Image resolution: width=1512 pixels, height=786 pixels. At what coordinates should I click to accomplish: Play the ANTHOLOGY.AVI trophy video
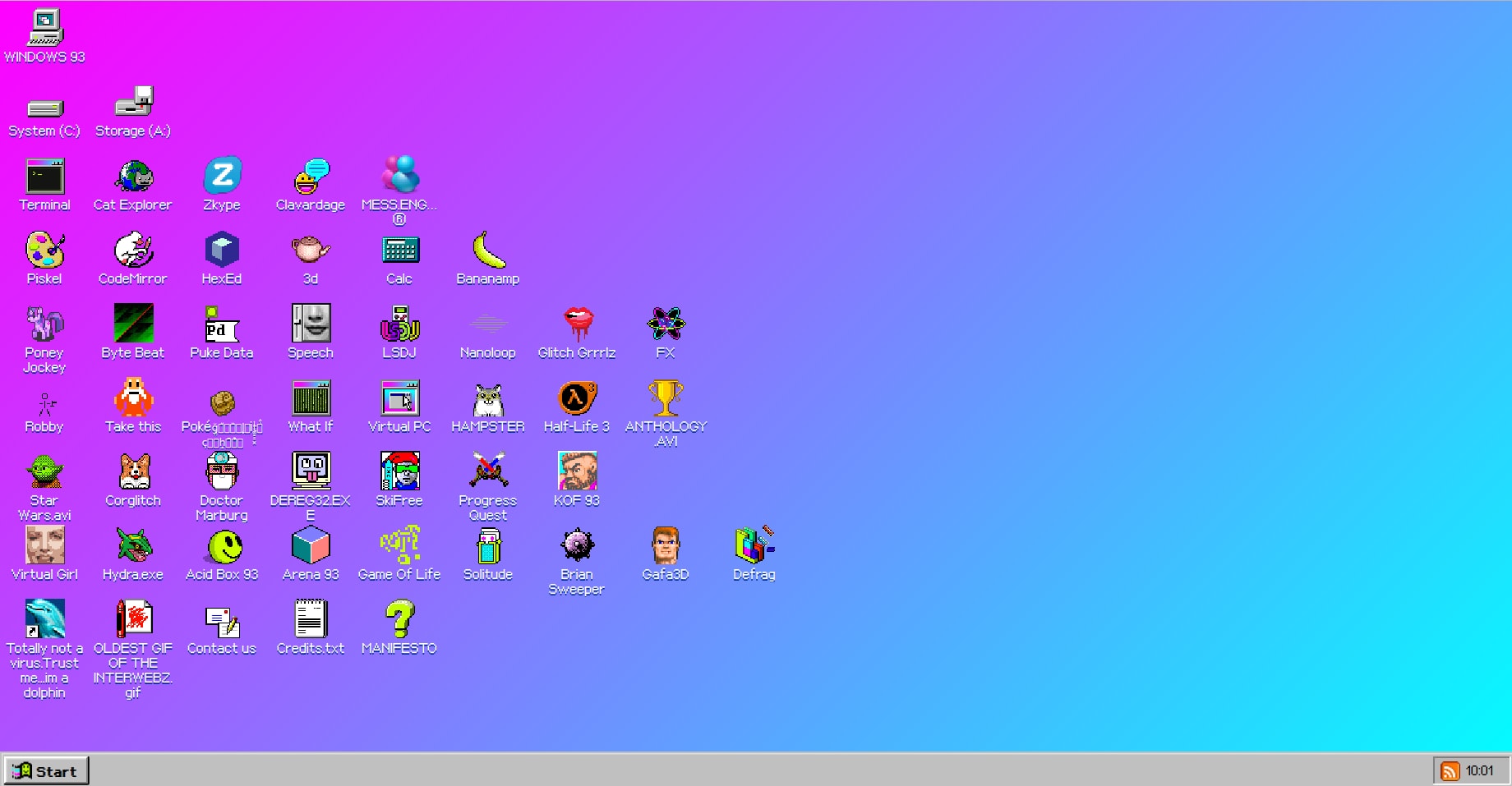click(665, 398)
